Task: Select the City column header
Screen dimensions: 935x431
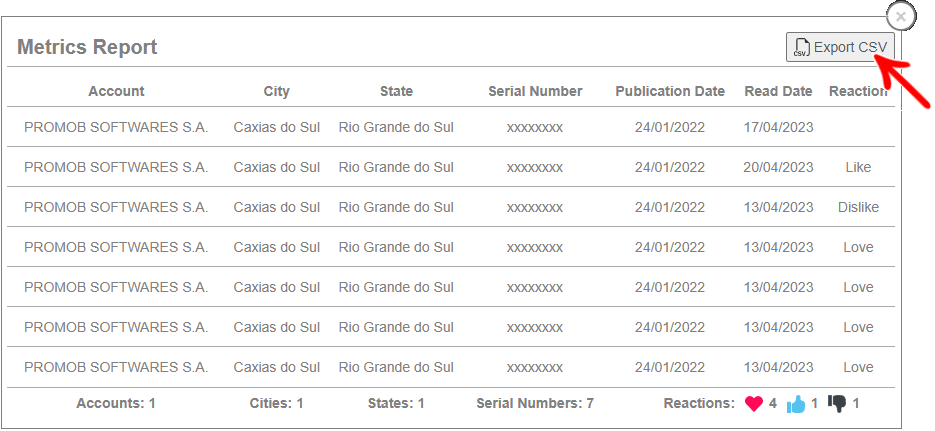Action: [x=277, y=91]
